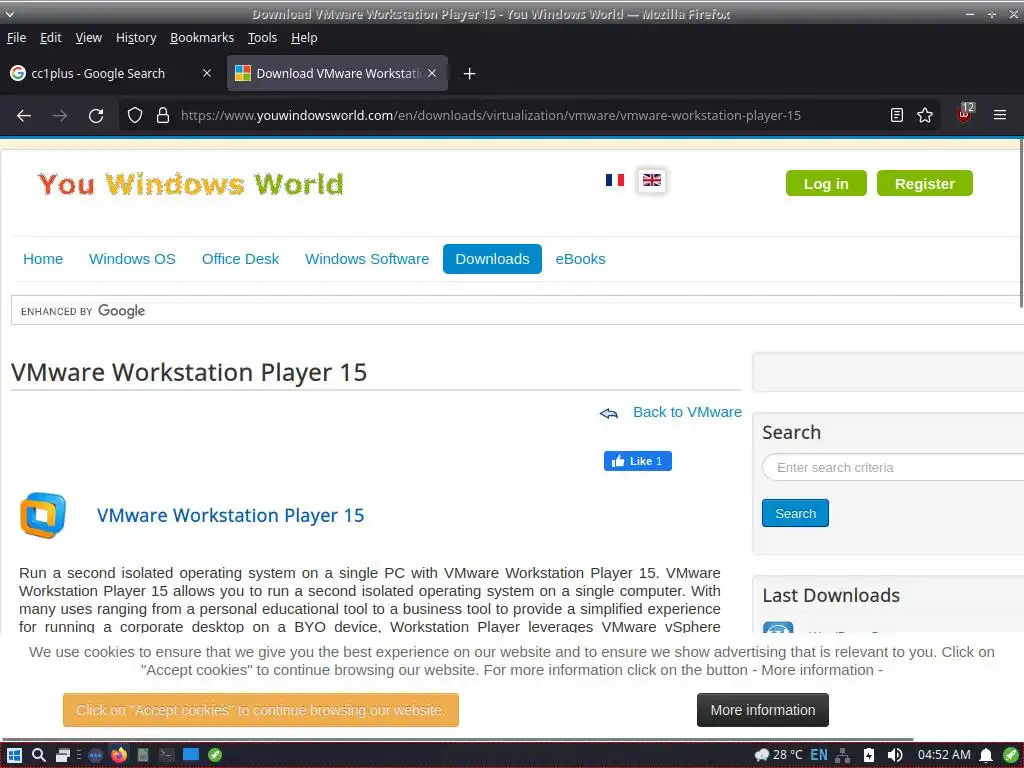
Task: Bookmark this page with the star
Action: [925, 116]
